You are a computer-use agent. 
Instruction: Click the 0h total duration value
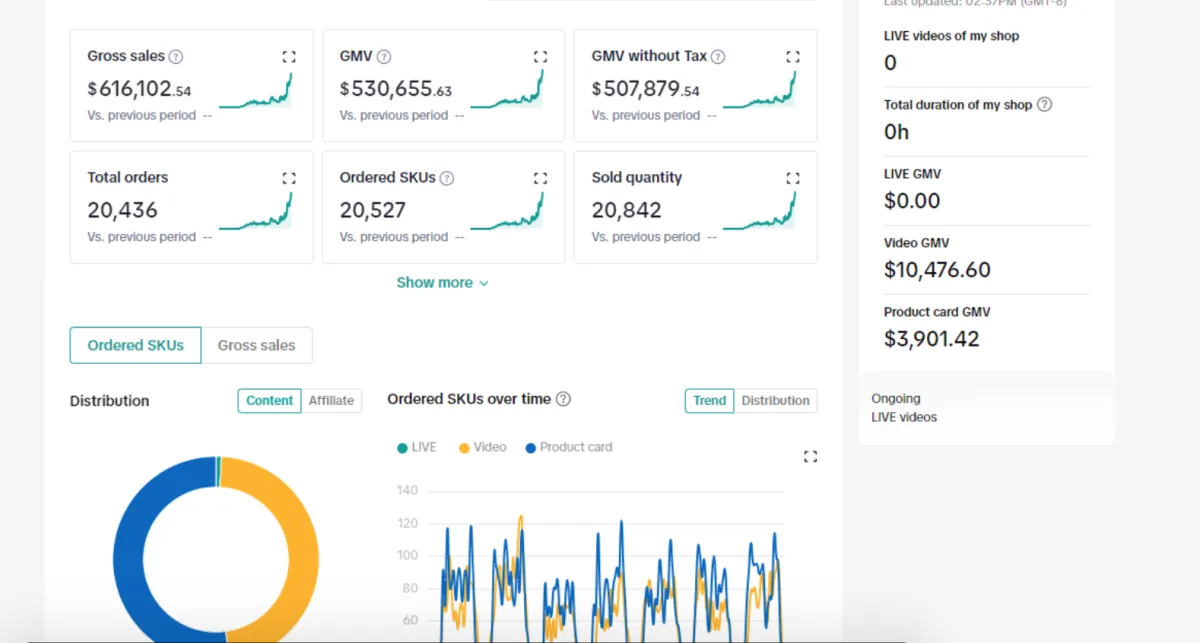(x=897, y=131)
